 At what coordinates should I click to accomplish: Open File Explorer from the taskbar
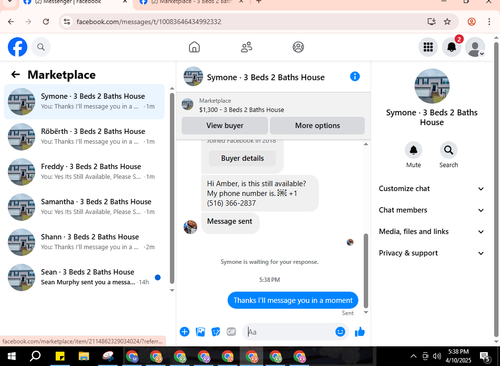[84, 356]
